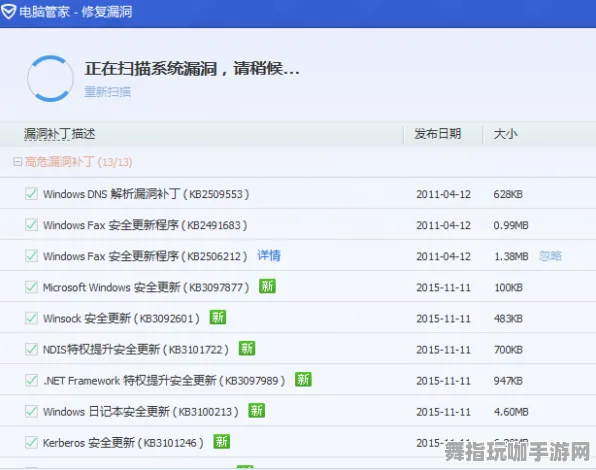The height and width of the screenshot is (470, 596).
Task: Click the 新 badge next to KB3100213
Action: (x=257, y=411)
